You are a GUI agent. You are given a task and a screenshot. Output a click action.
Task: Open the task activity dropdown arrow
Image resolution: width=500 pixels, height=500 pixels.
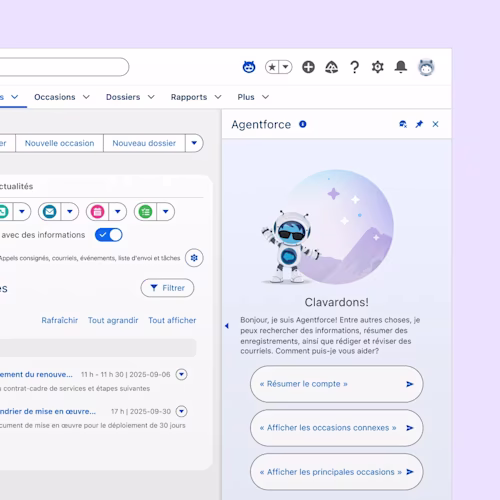(x=165, y=212)
